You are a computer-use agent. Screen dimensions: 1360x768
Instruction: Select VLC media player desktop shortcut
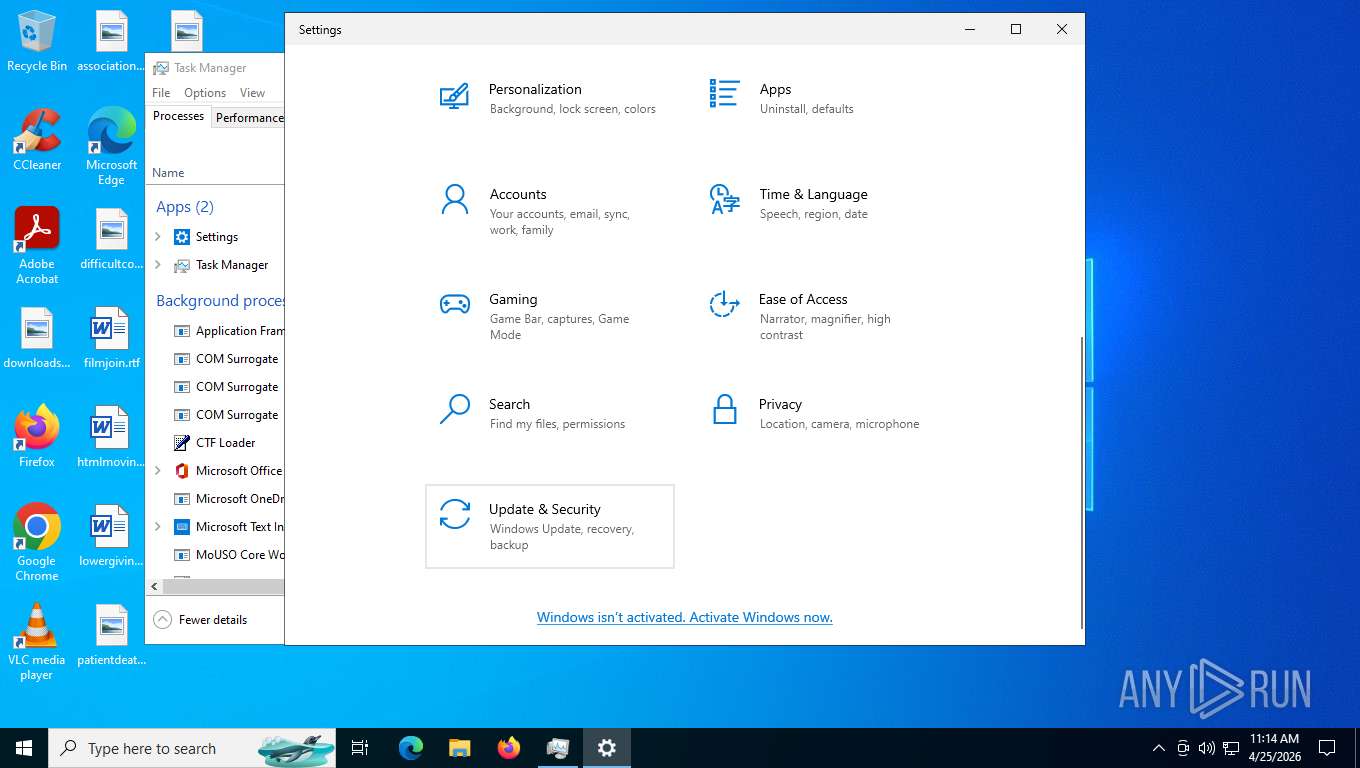coord(37,642)
